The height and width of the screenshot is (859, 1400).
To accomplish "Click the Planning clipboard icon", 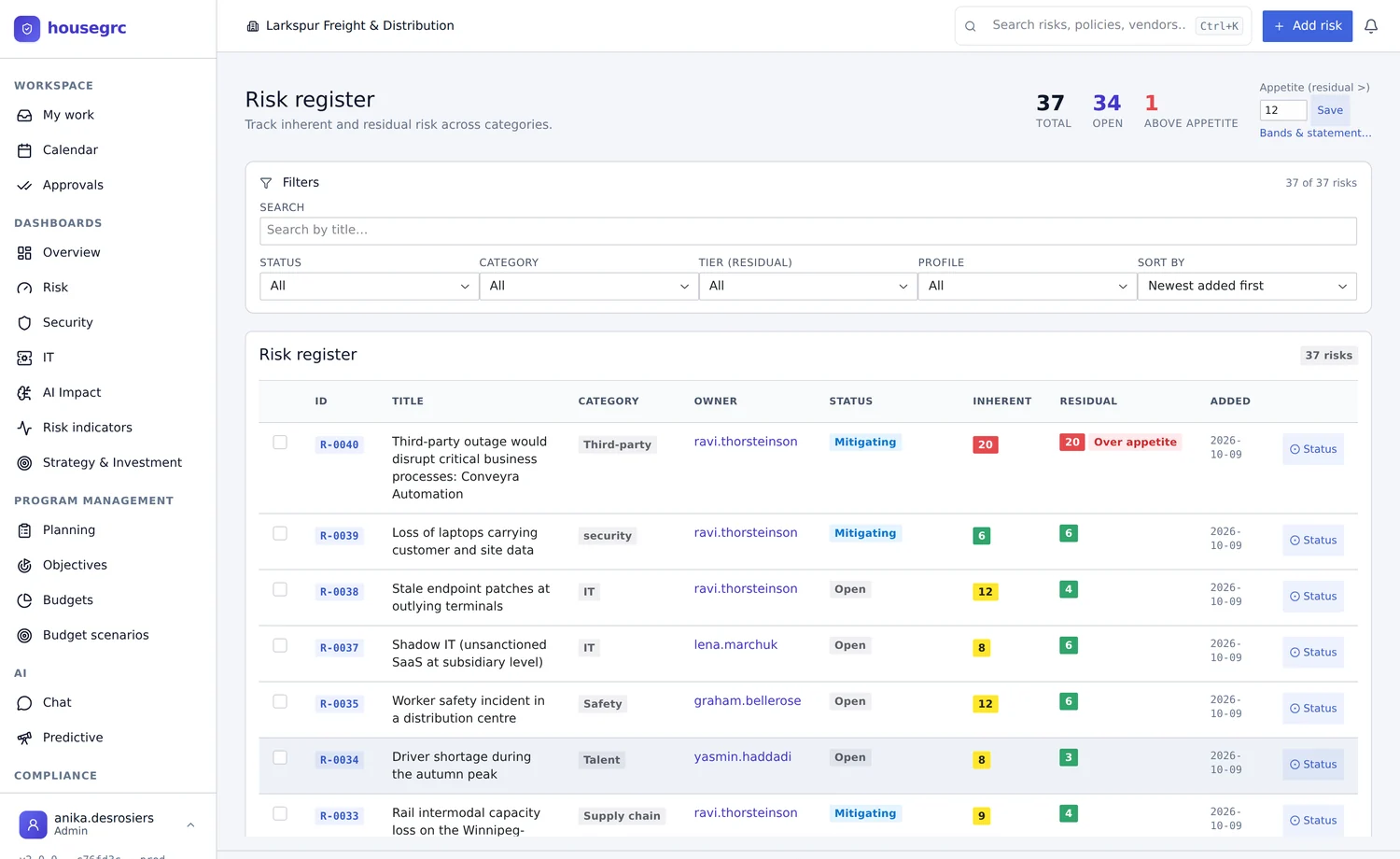I will coord(24,530).
